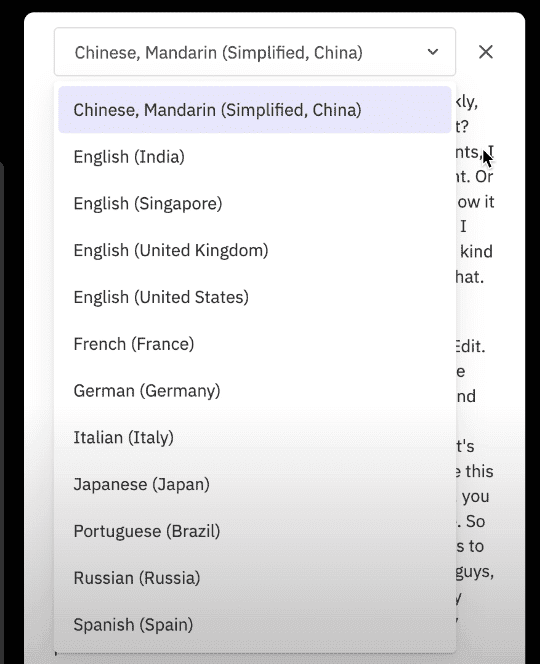Screen dimensions: 540x664
Task: Choose French (France) from the list
Action: (255, 344)
